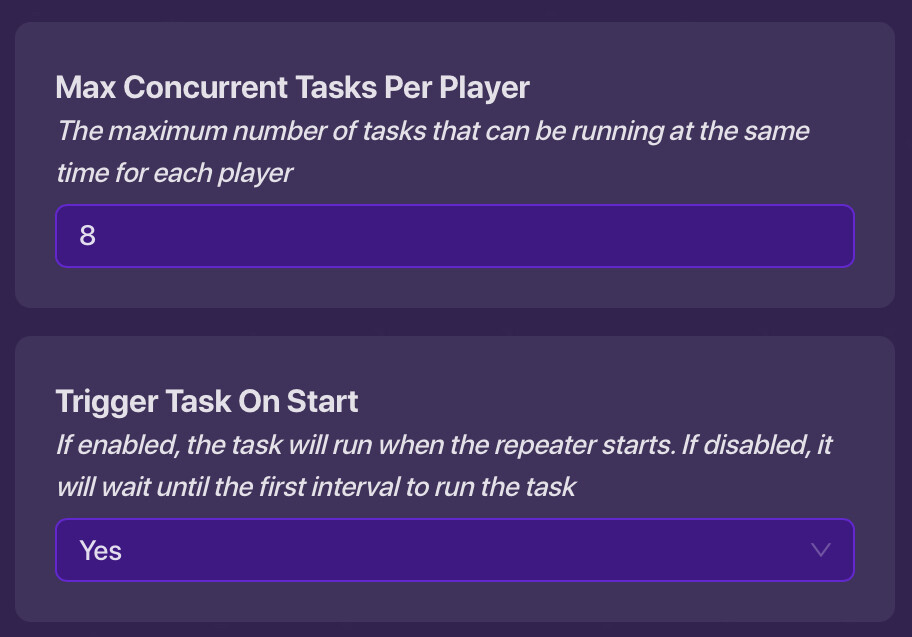Image resolution: width=912 pixels, height=637 pixels.
Task: Click the words "time for each player"
Action: click(175, 173)
